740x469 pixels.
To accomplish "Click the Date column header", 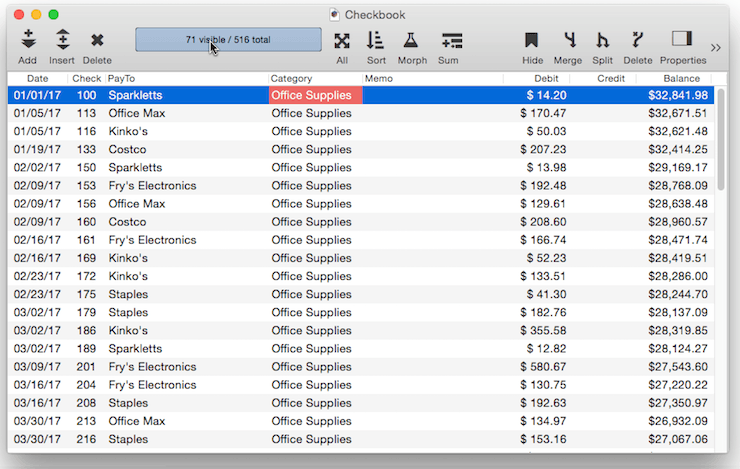I will tap(38, 78).
